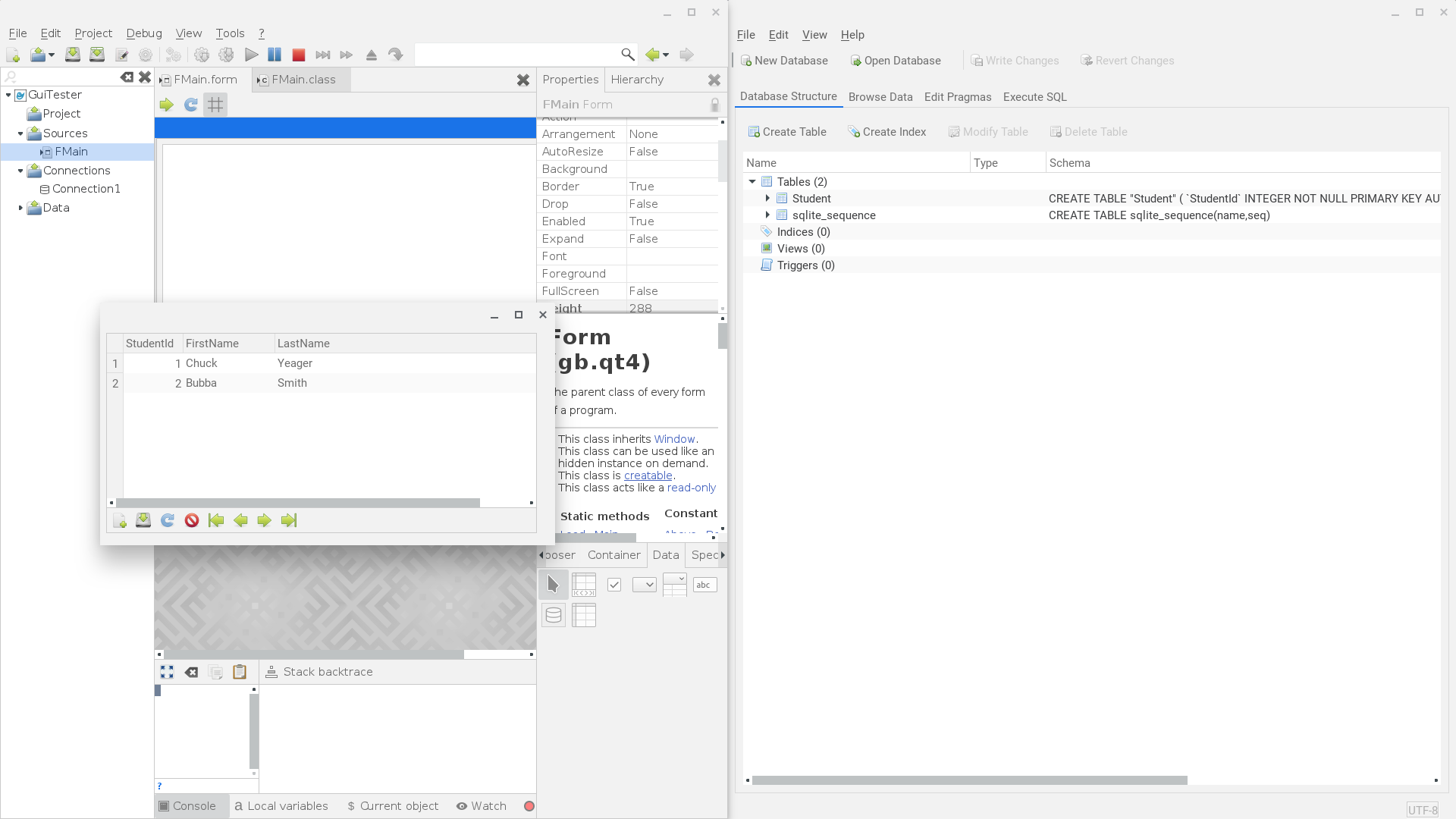Jump to last record arrow icon
This screenshot has width=1456, height=819.
click(x=289, y=520)
